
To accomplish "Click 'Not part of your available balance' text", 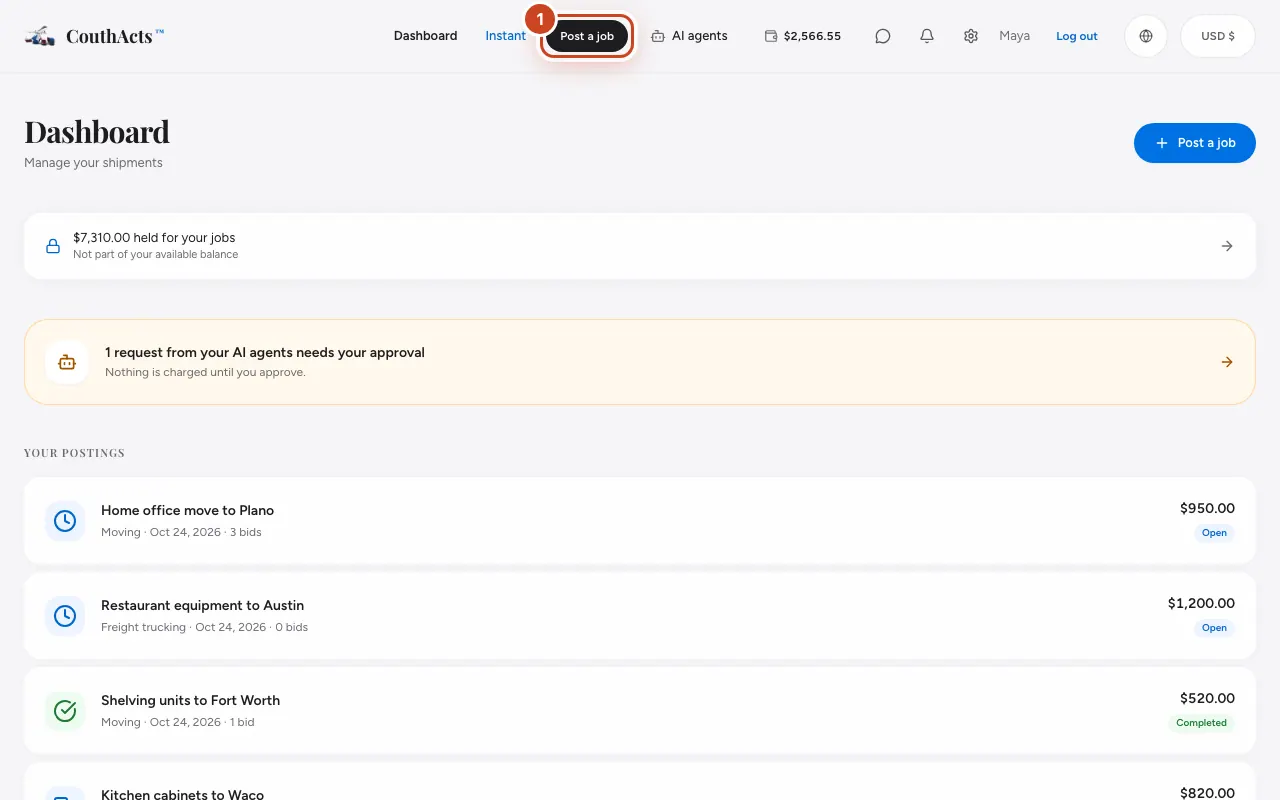I will tap(155, 254).
